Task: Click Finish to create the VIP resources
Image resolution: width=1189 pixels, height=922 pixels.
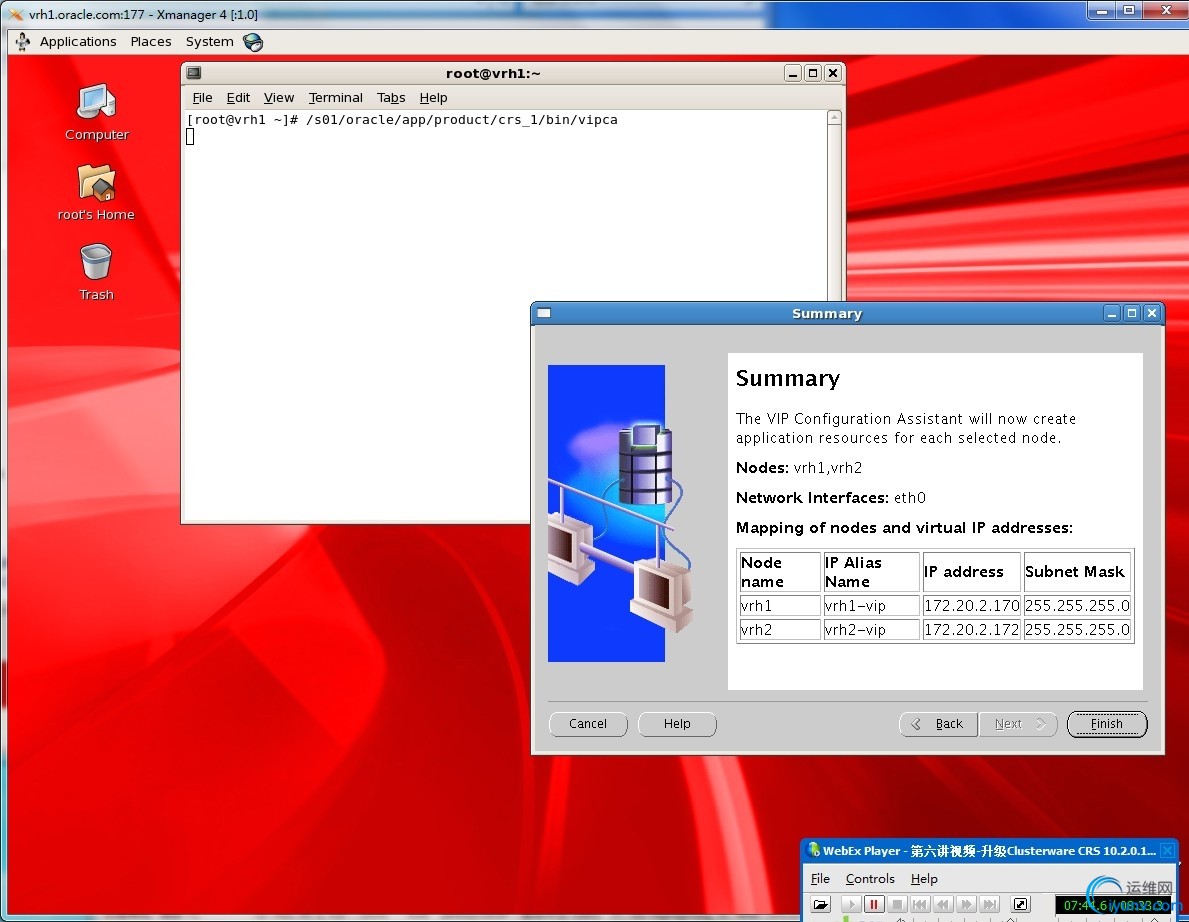Action: point(1106,724)
